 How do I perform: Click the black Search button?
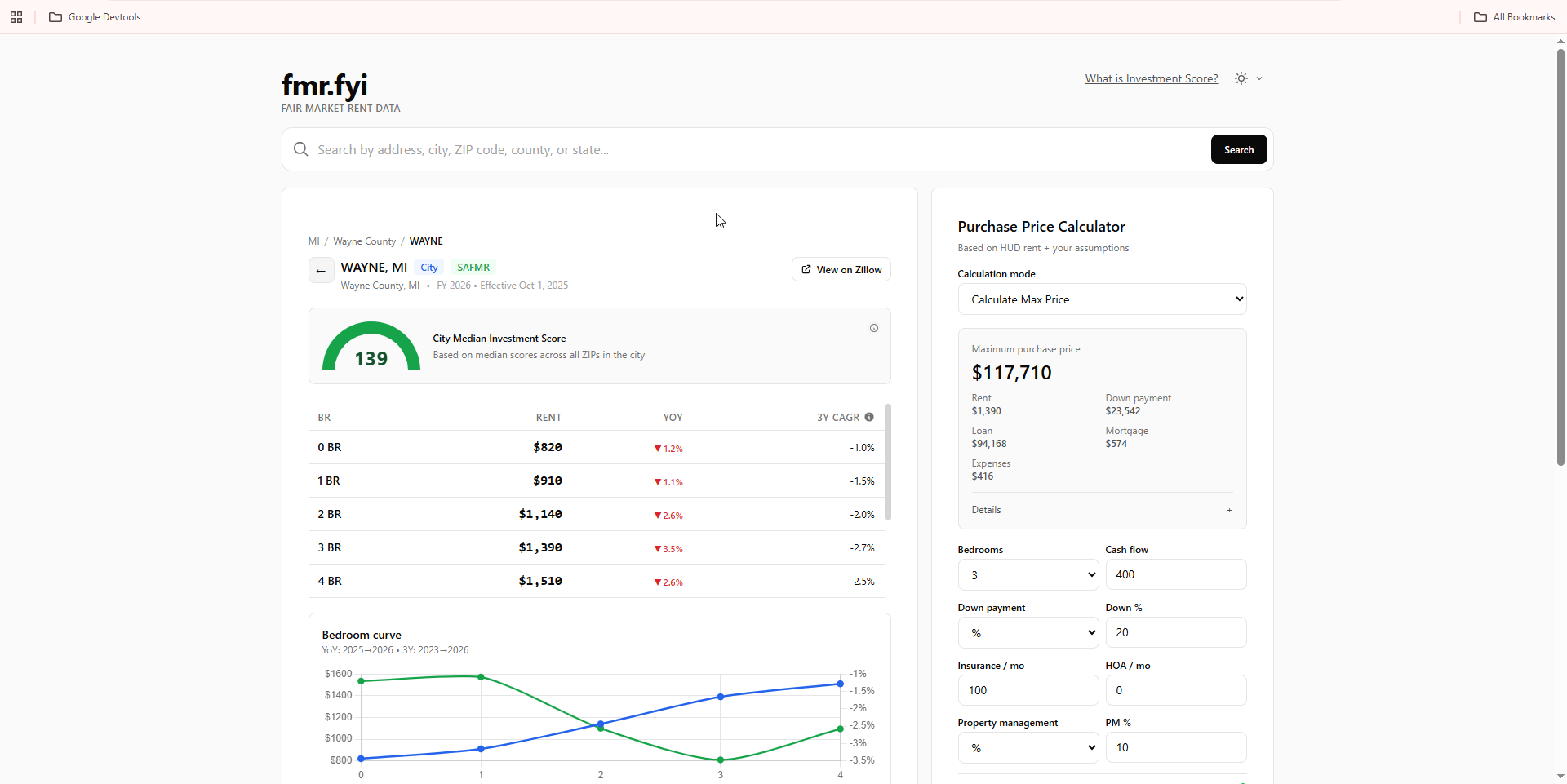pyautogui.click(x=1239, y=149)
